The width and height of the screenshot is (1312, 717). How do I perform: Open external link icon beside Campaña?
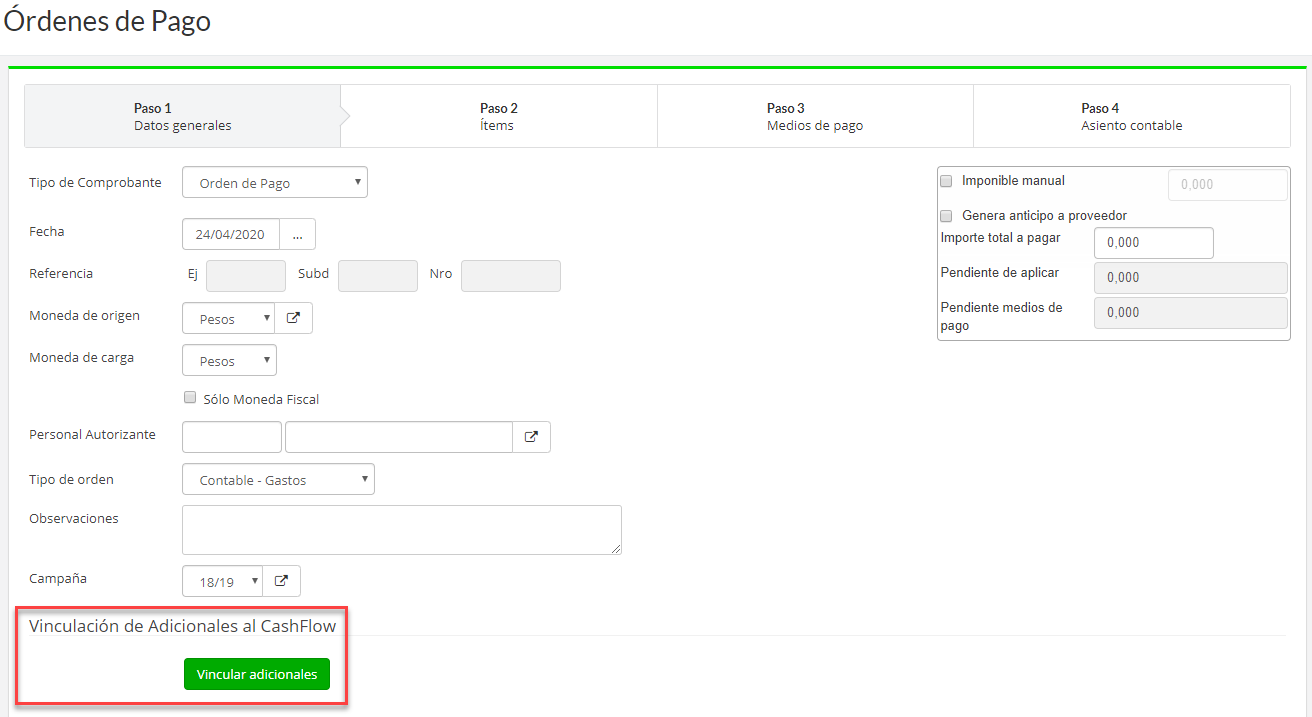(x=282, y=581)
